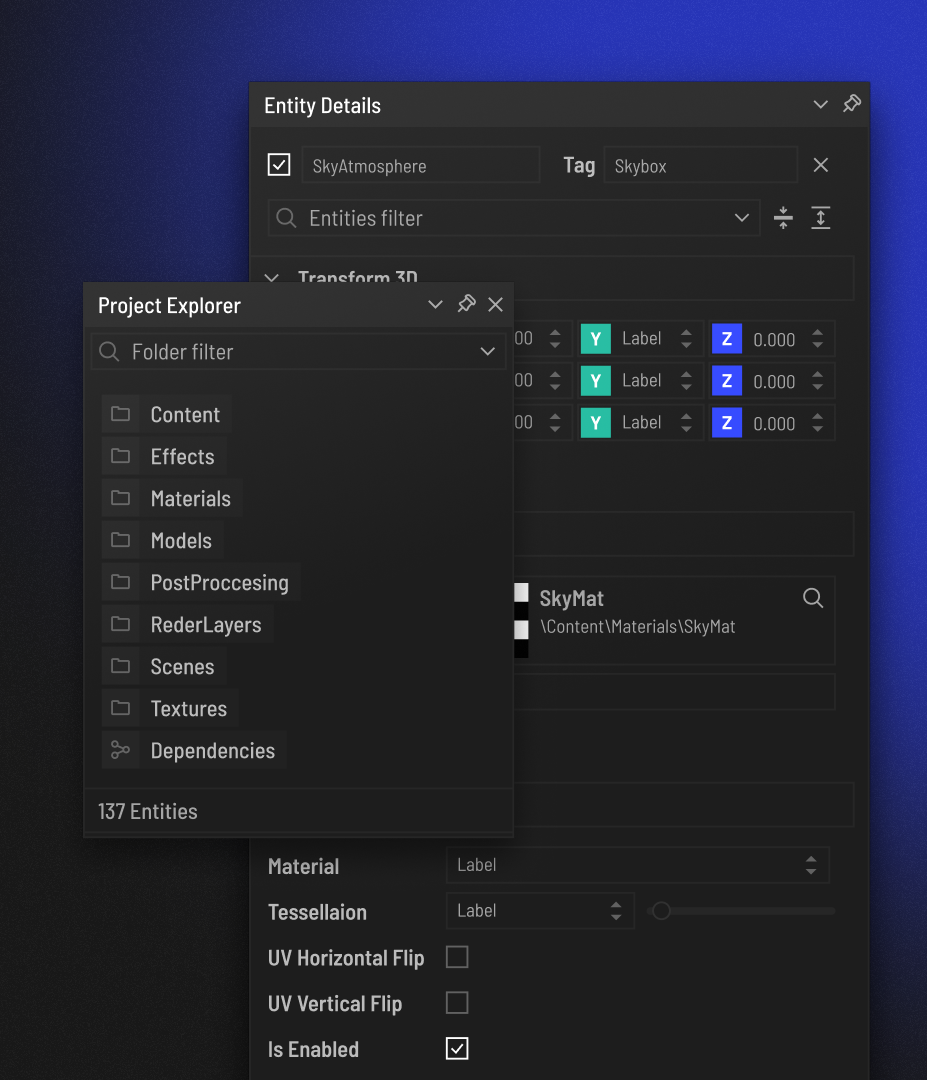This screenshot has width=927, height=1080.
Task: Click the SkyAtmosphere name field
Action: pyautogui.click(x=421, y=165)
